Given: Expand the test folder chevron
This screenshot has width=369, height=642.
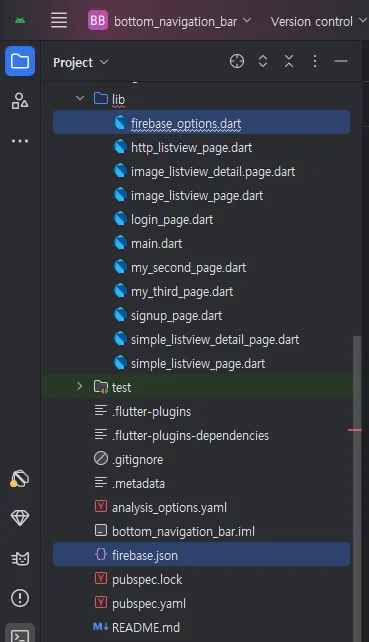Looking at the screenshot, I should (x=80, y=386).
